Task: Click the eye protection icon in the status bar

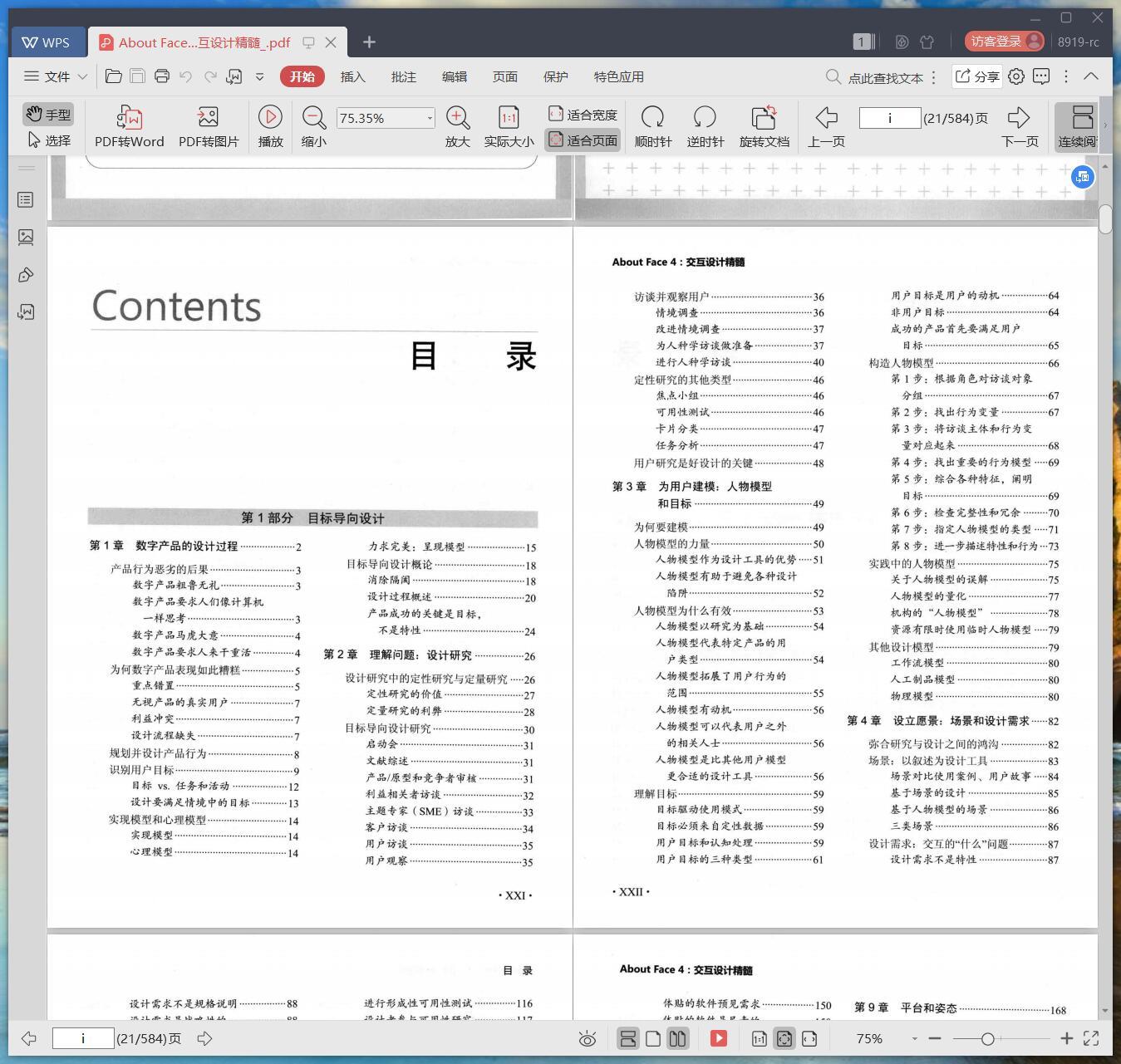Action: coord(588,1038)
